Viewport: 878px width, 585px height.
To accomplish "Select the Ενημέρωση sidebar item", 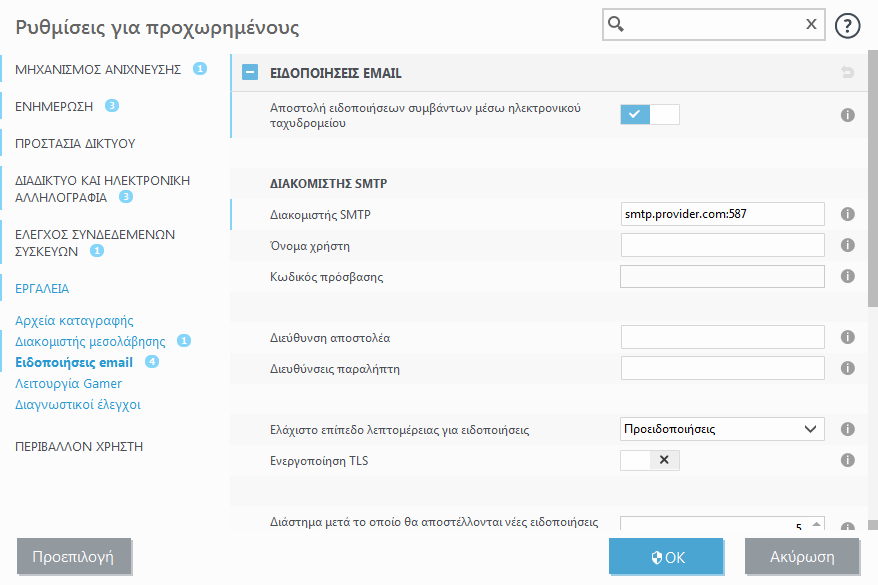I will tap(54, 105).
